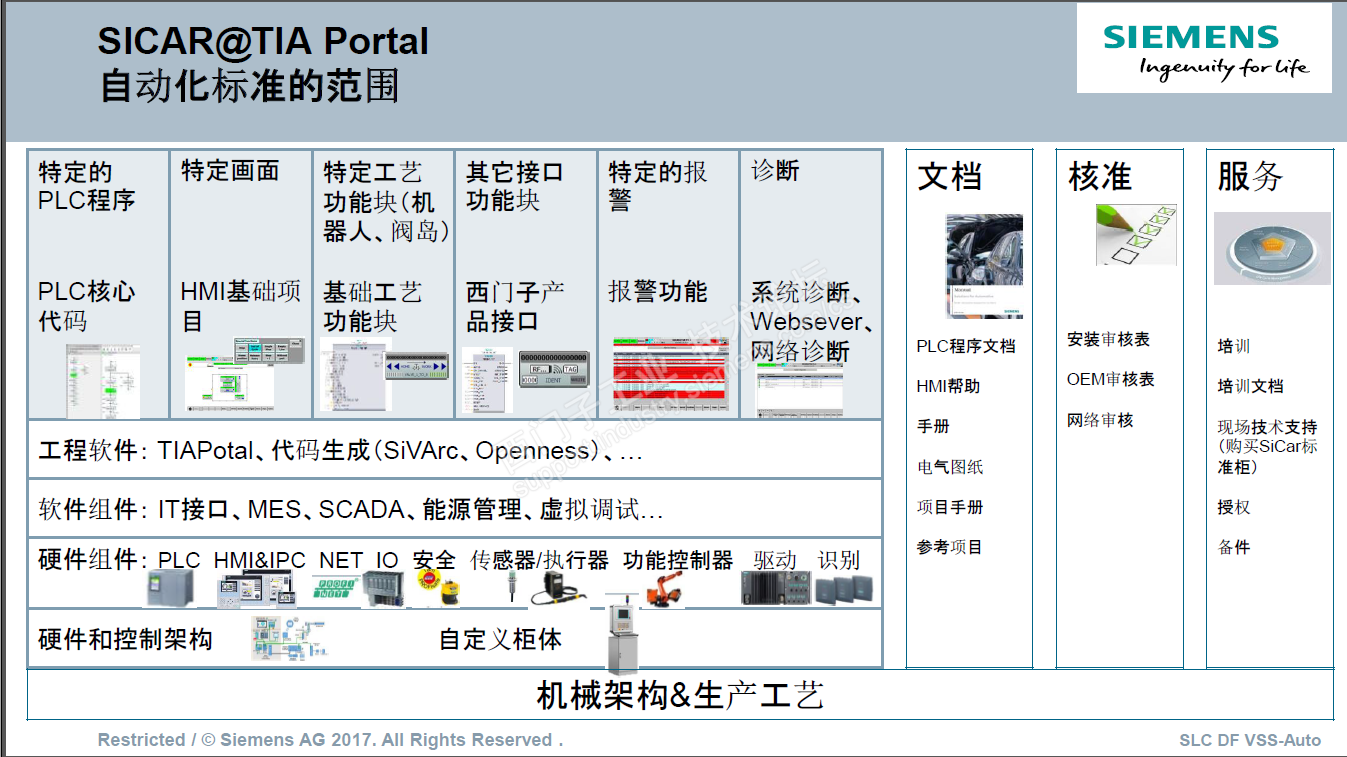The height and width of the screenshot is (757, 1347).
Task: Select the '其它接口功能块' heading
Action: click(515, 186)
